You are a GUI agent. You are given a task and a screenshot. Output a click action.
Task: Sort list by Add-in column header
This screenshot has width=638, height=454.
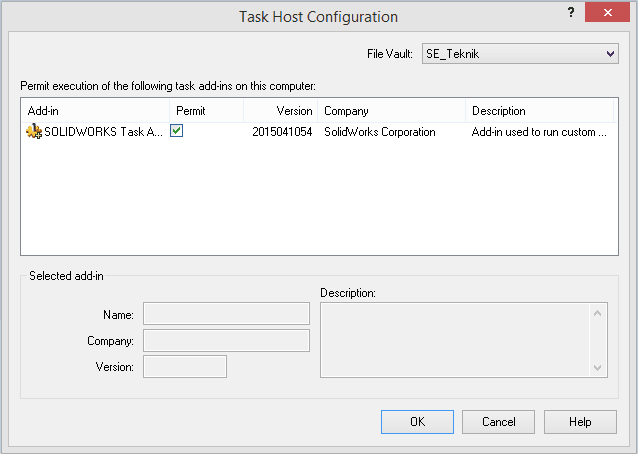click(x=95, y=111)
